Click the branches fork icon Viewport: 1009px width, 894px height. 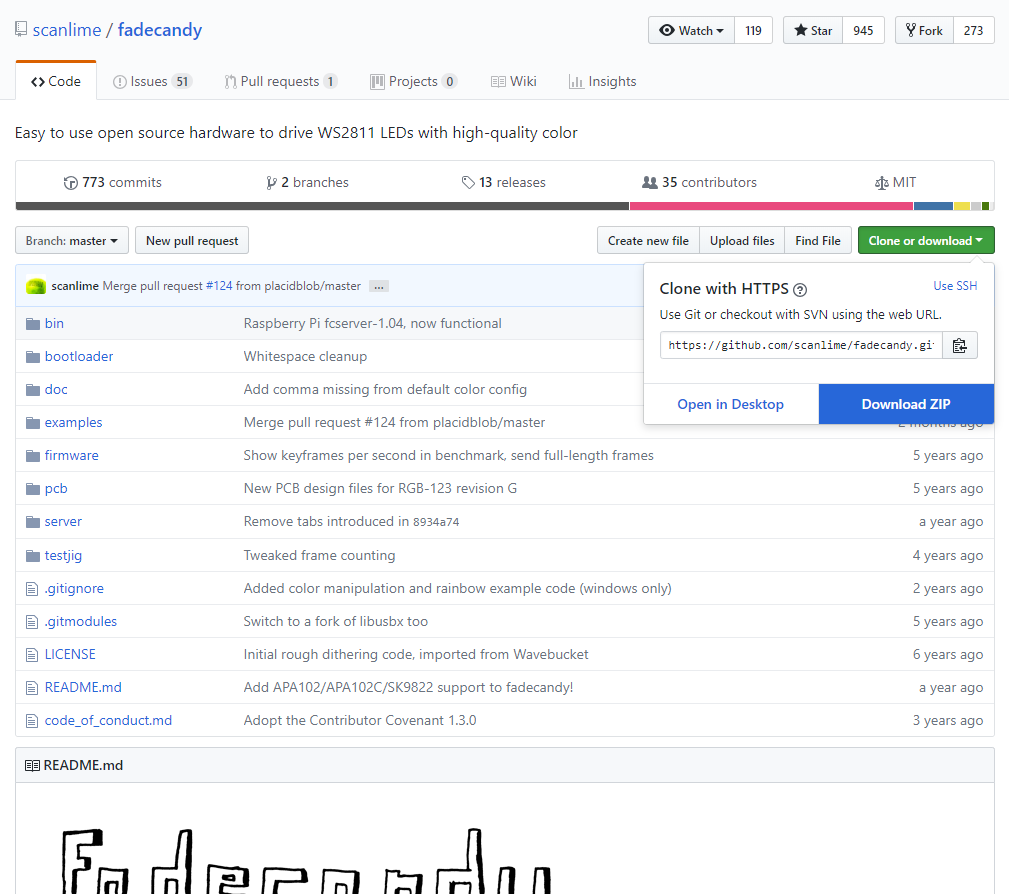coord(272,183)
